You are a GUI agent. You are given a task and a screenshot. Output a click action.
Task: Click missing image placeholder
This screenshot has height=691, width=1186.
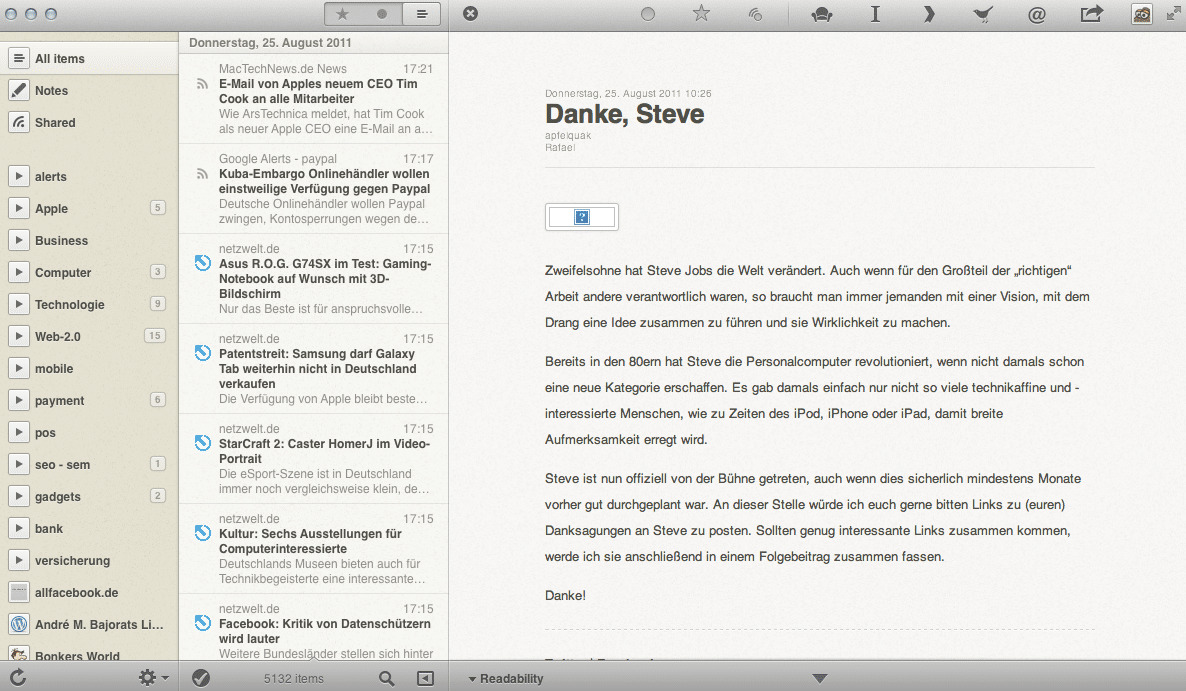click(x=582, y=217)
